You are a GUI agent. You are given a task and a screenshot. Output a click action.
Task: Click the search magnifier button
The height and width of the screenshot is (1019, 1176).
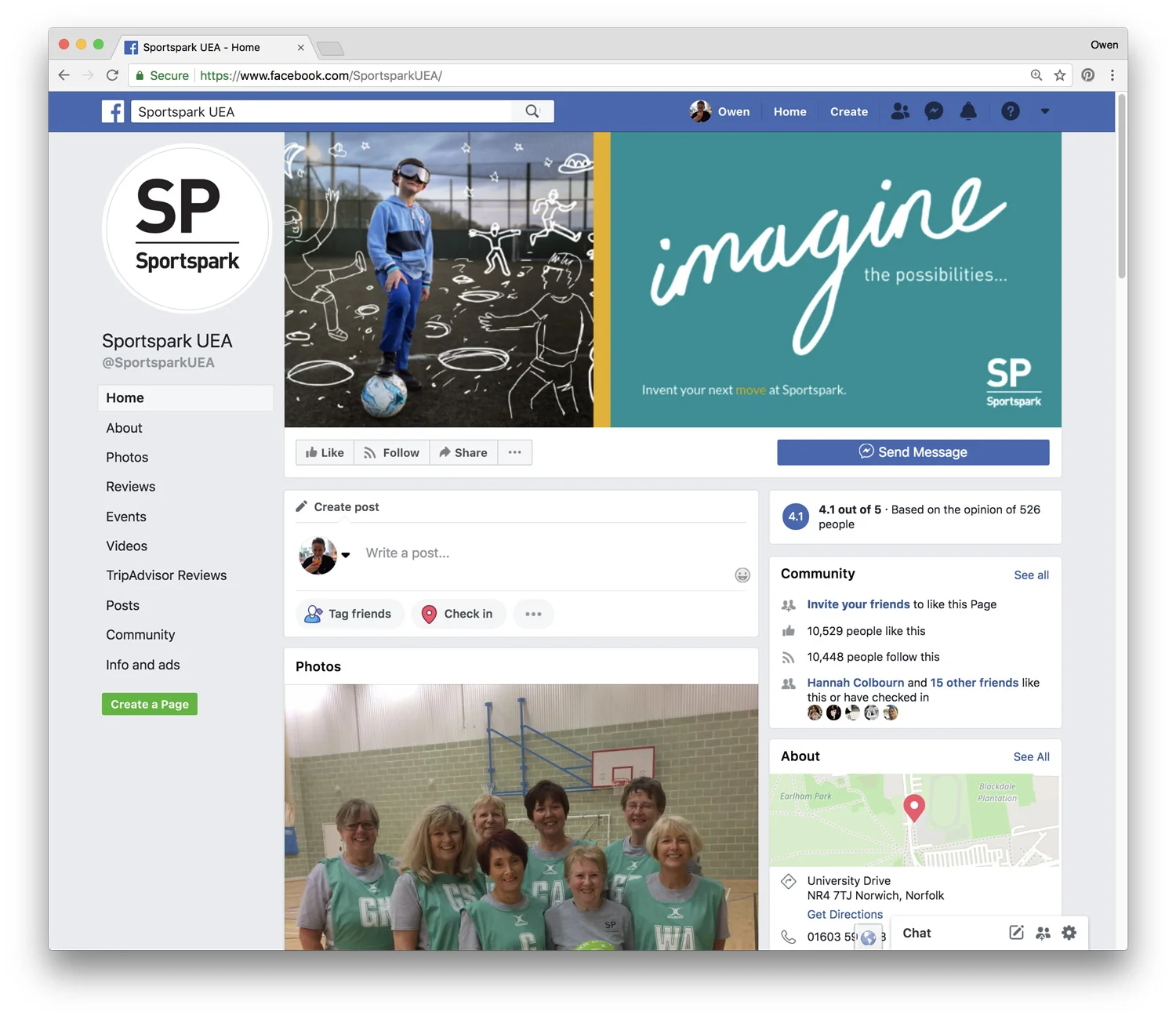[532, 111]
